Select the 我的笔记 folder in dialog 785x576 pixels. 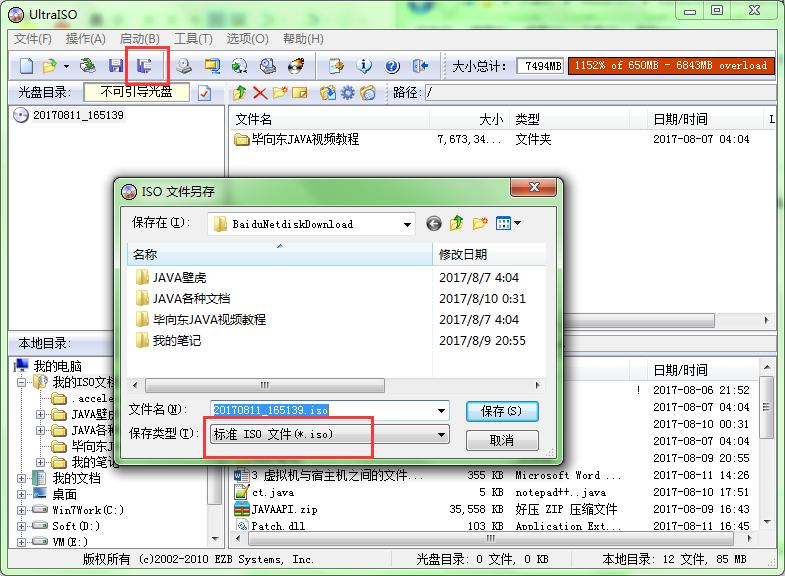[169, 341]
